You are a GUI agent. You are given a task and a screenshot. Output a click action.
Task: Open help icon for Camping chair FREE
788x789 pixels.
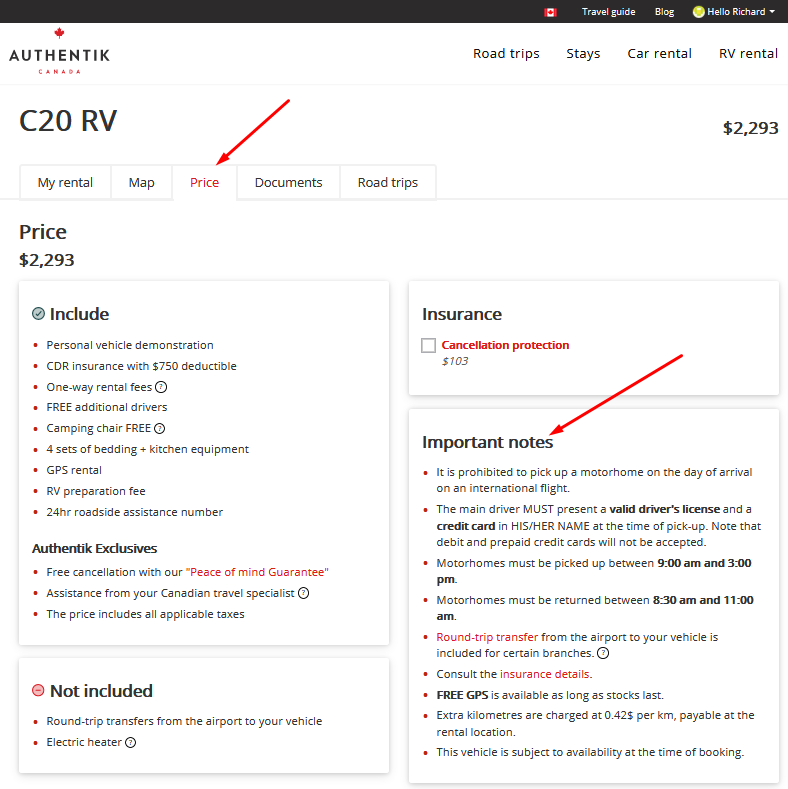tap(160, 428)
